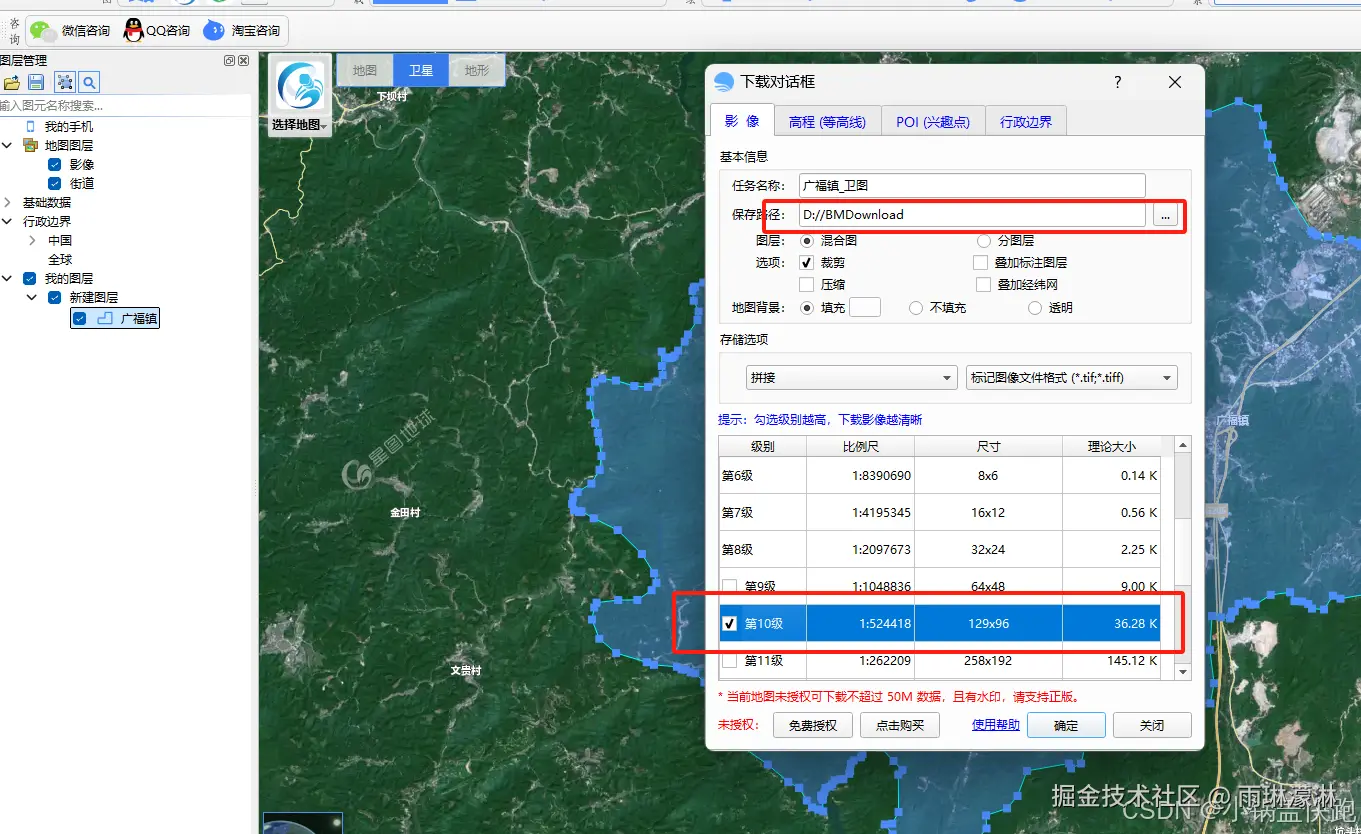
Task: Collapse the 行政边界 tree node
Action: tap(7, 222)
